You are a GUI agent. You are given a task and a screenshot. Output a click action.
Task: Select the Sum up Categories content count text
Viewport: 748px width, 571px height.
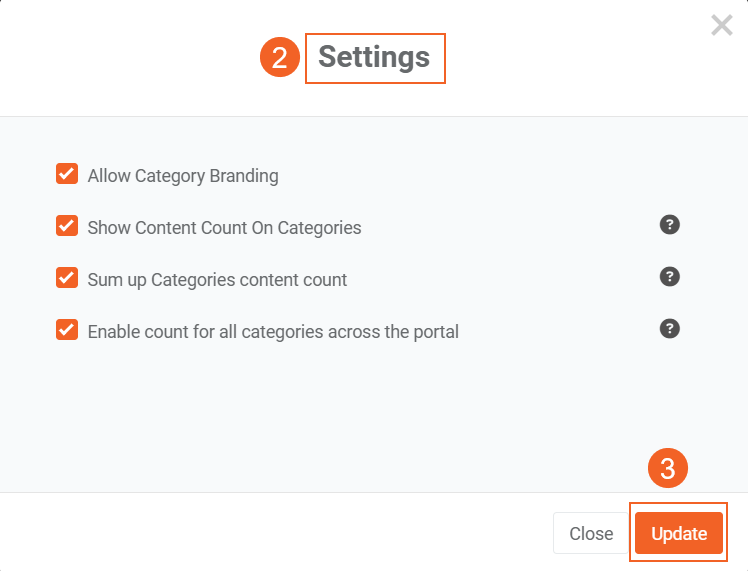coord(217,280)
